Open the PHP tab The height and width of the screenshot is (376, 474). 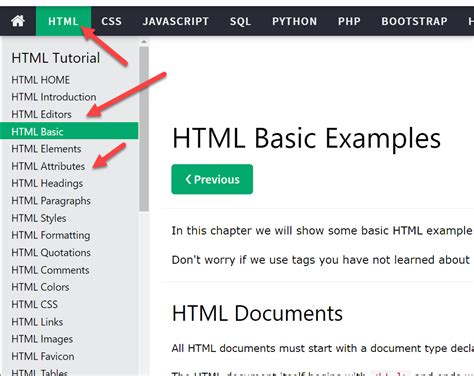pyautogui.click(x=349, y=21)
